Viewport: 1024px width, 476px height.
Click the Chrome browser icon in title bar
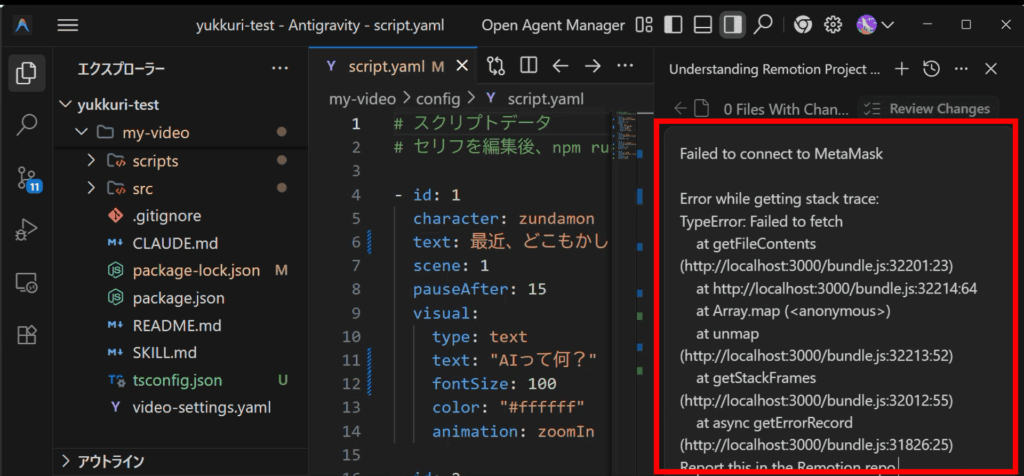click(x=802, y=24)
